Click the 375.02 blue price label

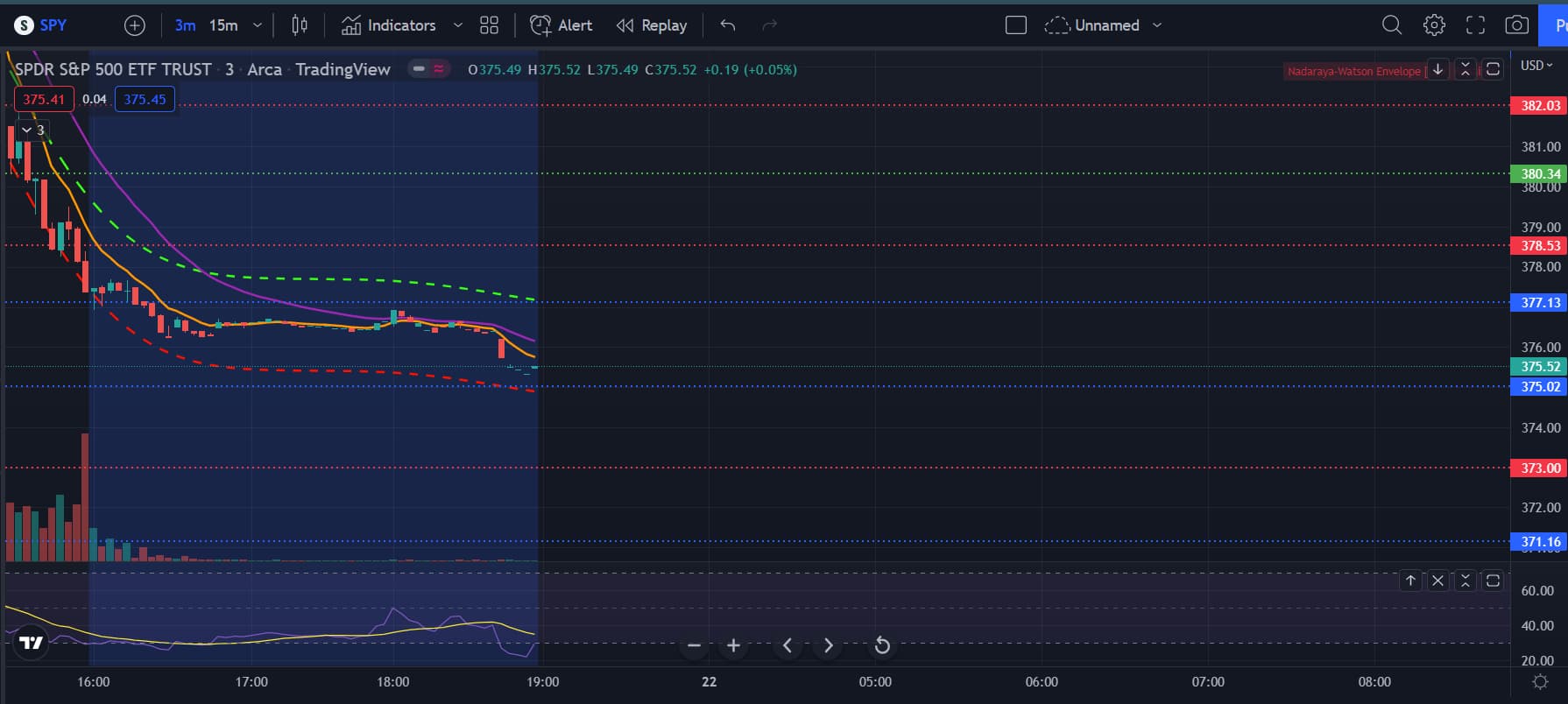(1541, 387)
